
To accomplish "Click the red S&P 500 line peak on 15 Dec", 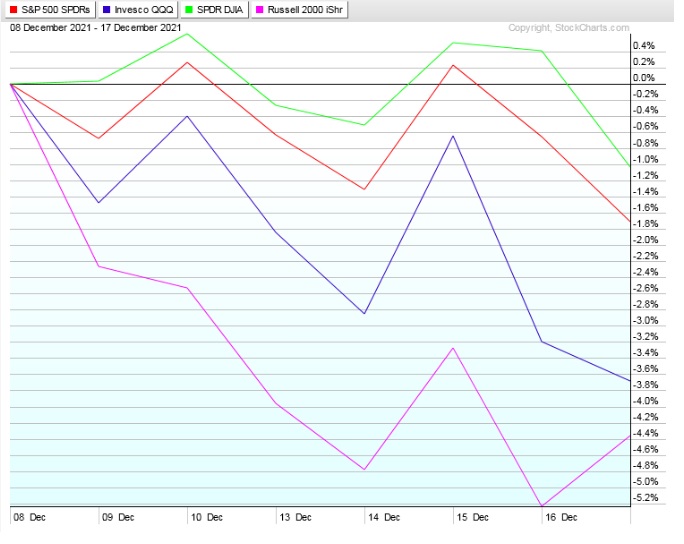I will [453, 65].
